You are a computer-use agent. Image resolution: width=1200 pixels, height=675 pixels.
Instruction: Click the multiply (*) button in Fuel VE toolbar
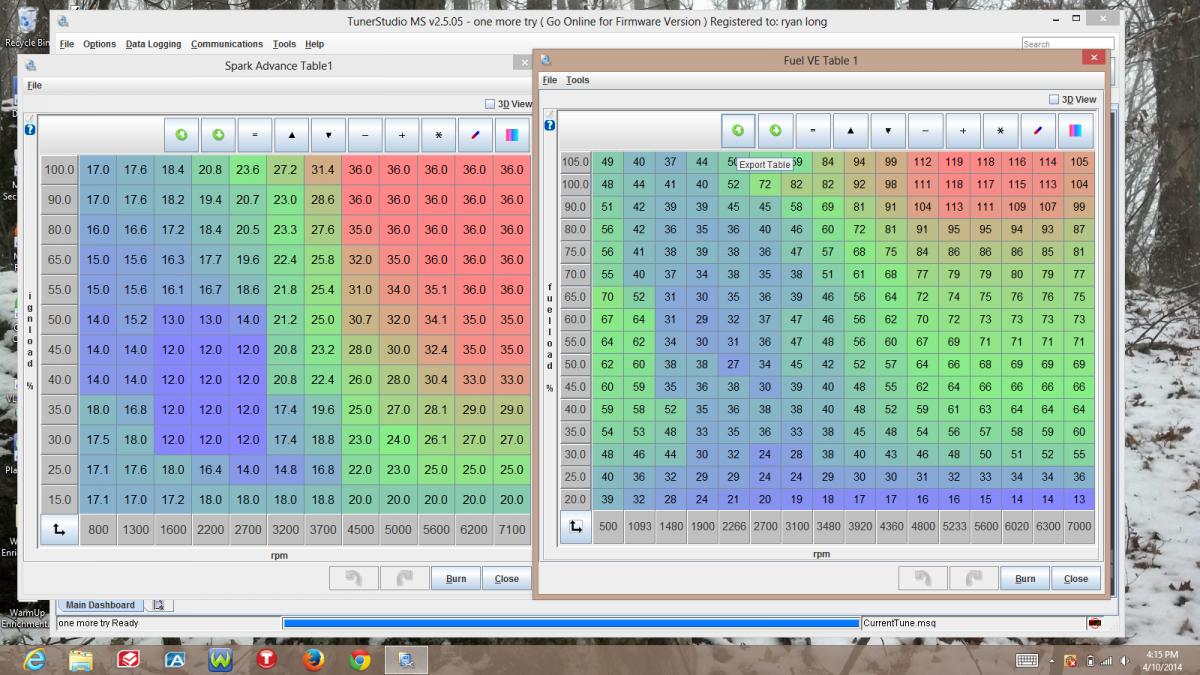1000,130
